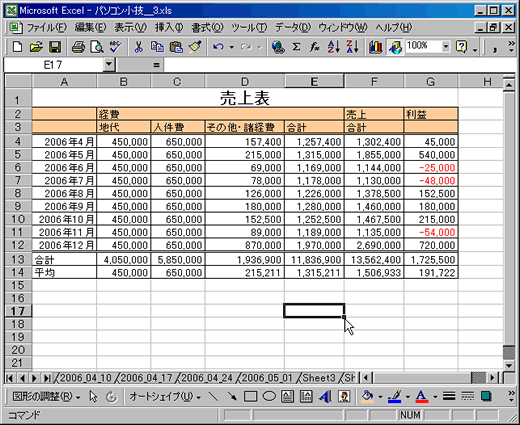
Task: Open the 100% zoom dropdown
Action: point(446,46)
